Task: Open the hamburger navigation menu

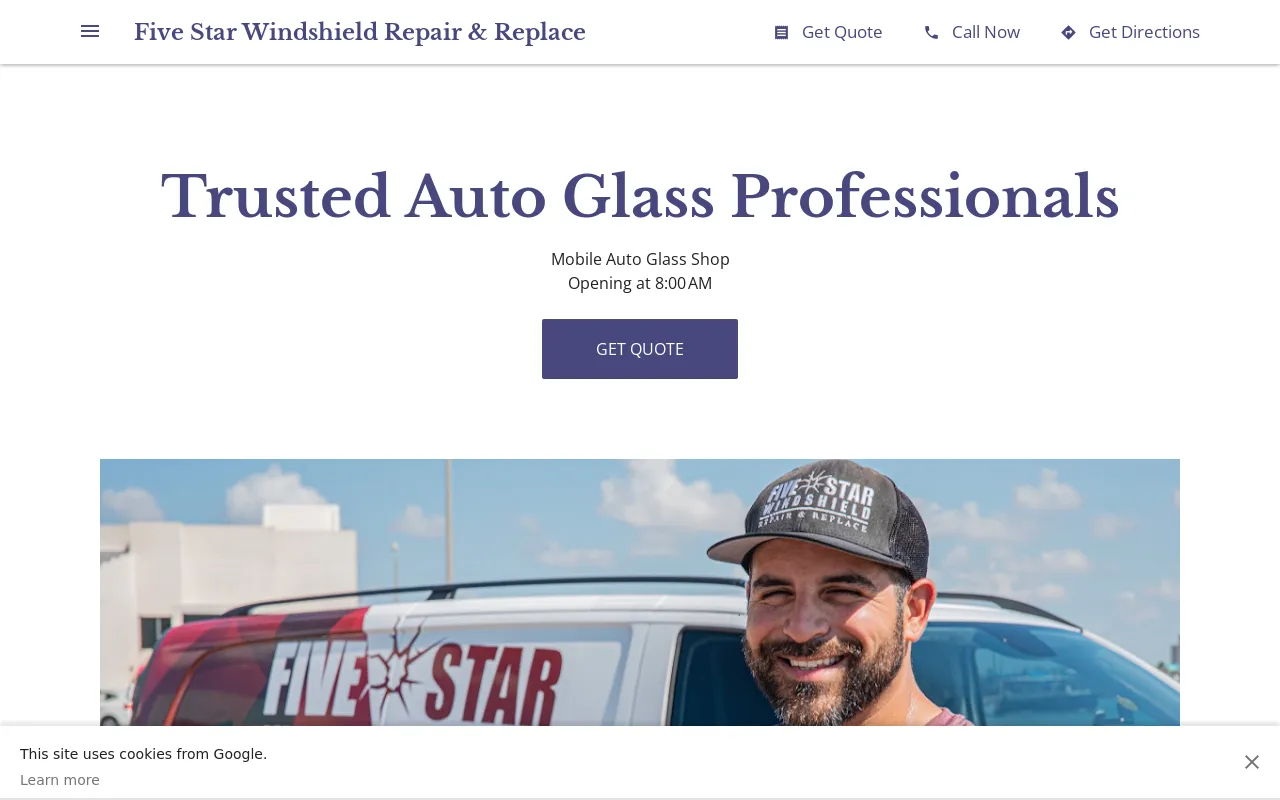Action: point(90,32)
